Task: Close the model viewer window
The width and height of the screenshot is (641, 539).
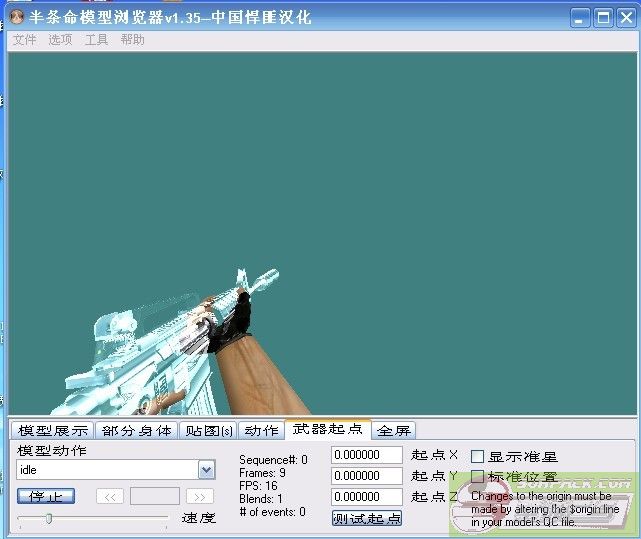Action: pyautogui.click(x=625, y=17)
